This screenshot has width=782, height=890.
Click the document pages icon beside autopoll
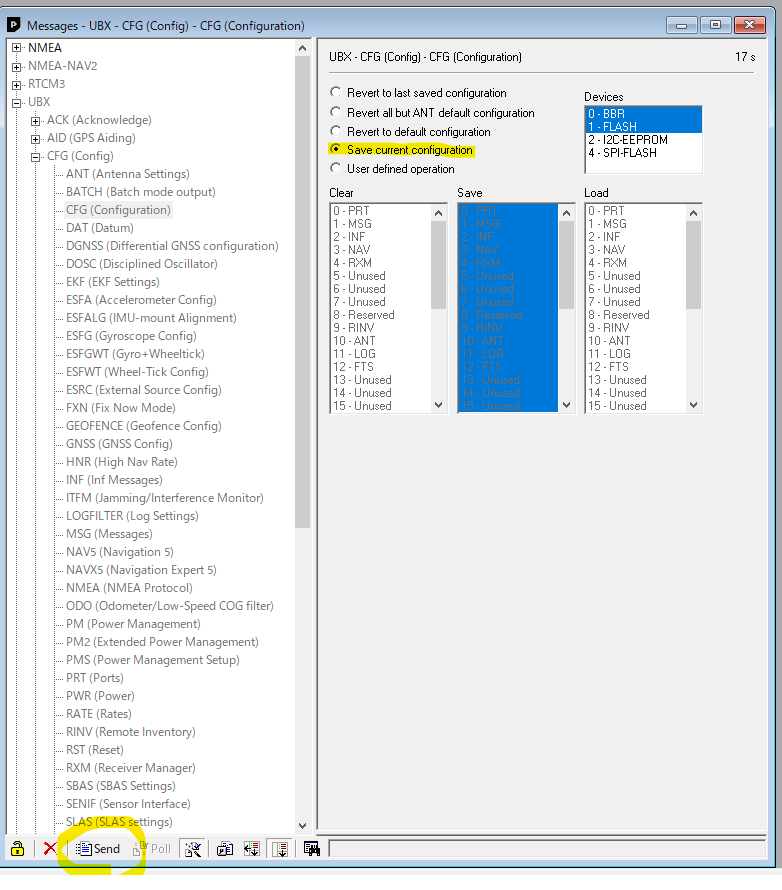225,849
